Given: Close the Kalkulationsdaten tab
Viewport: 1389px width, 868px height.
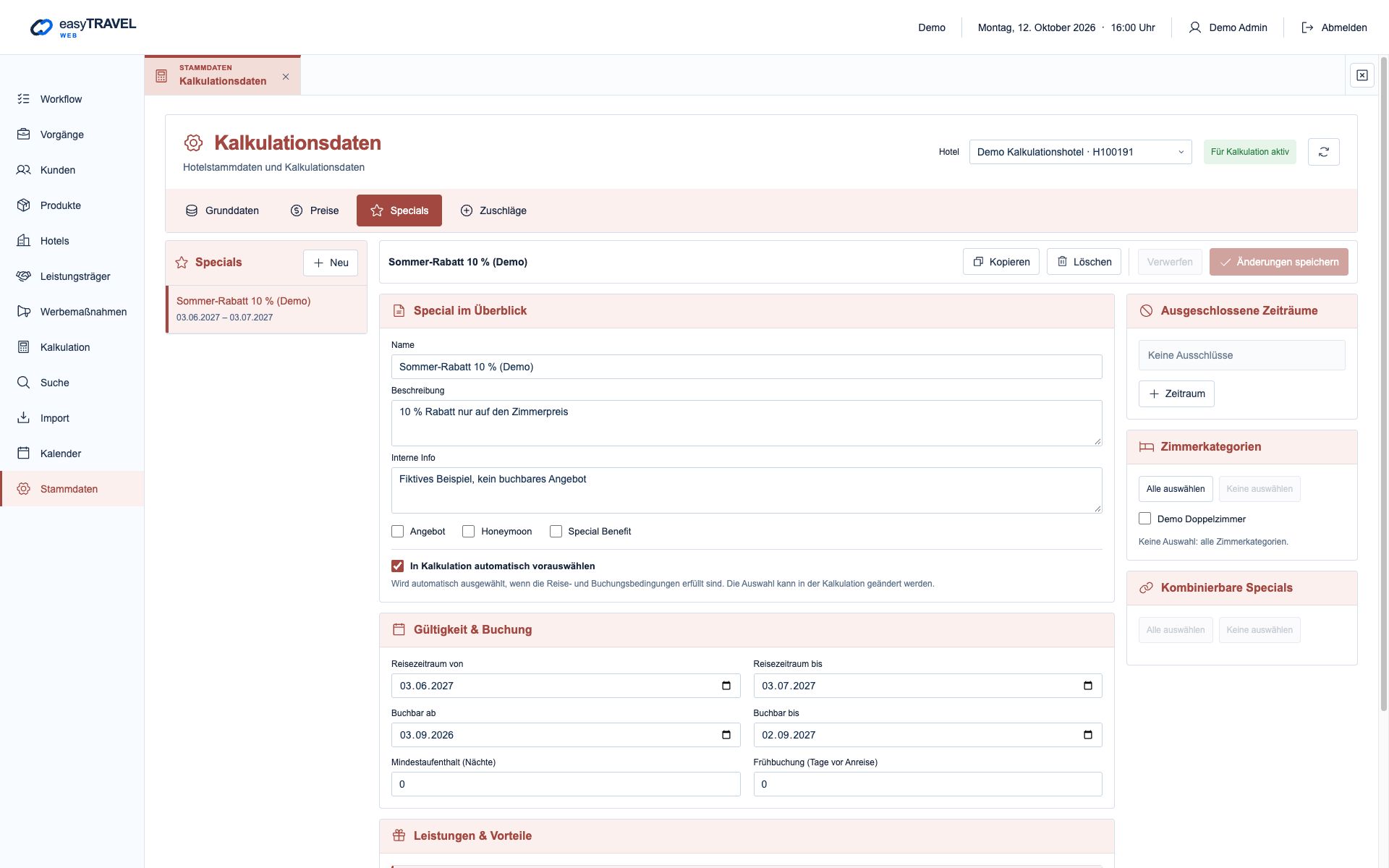Looking at the screenshot, I should pos(286,77).
